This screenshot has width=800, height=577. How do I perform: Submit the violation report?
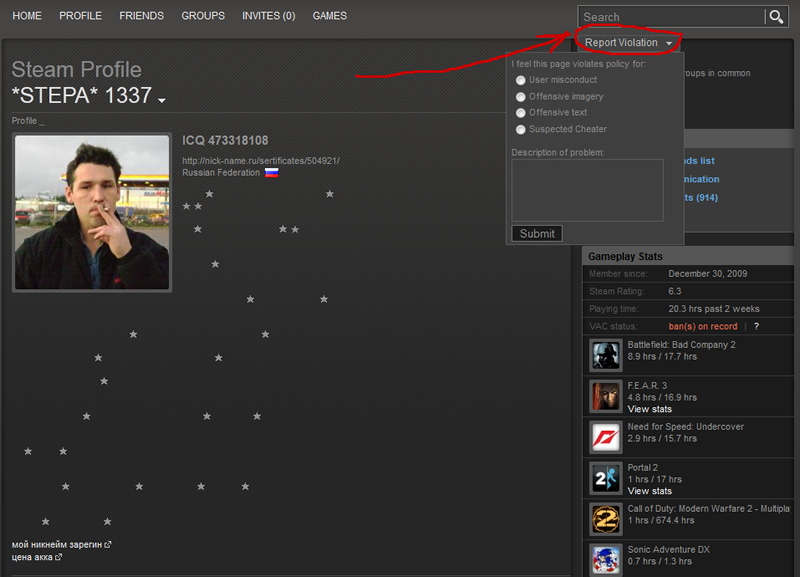(537, 234)
